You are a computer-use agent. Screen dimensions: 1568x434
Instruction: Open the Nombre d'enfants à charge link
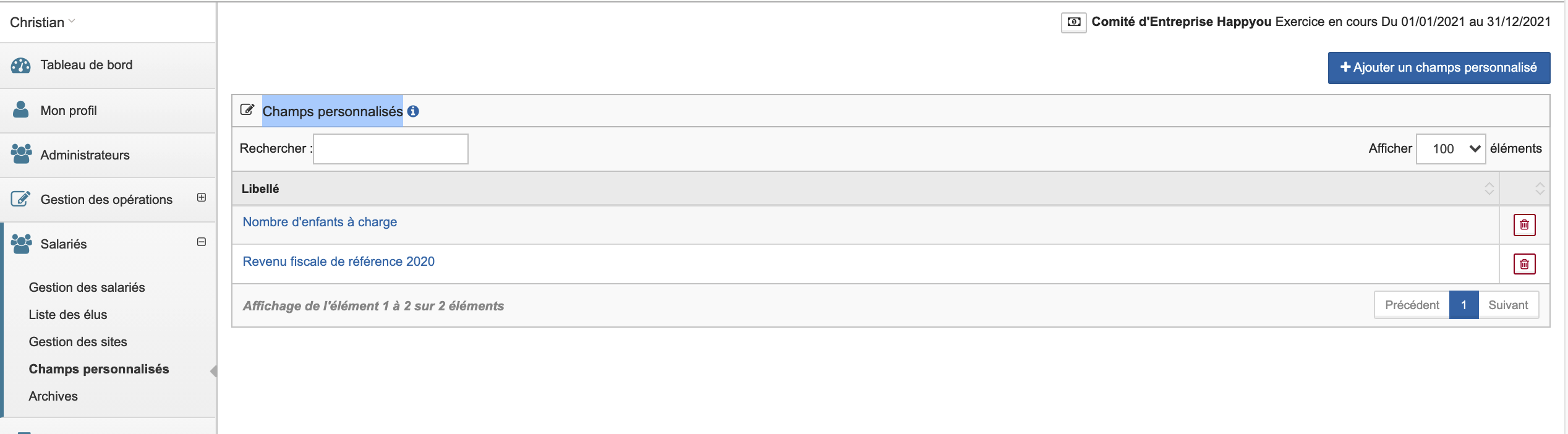coord(320,222)
